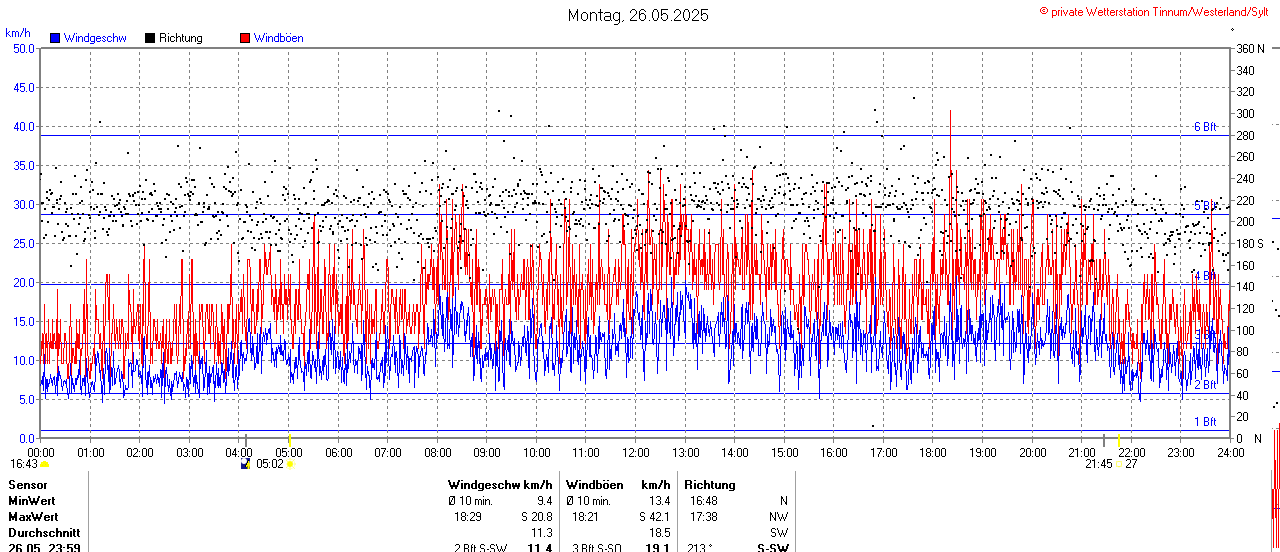Click the yellow sunrise icon beside 05:02

click(x=289, y=464)
